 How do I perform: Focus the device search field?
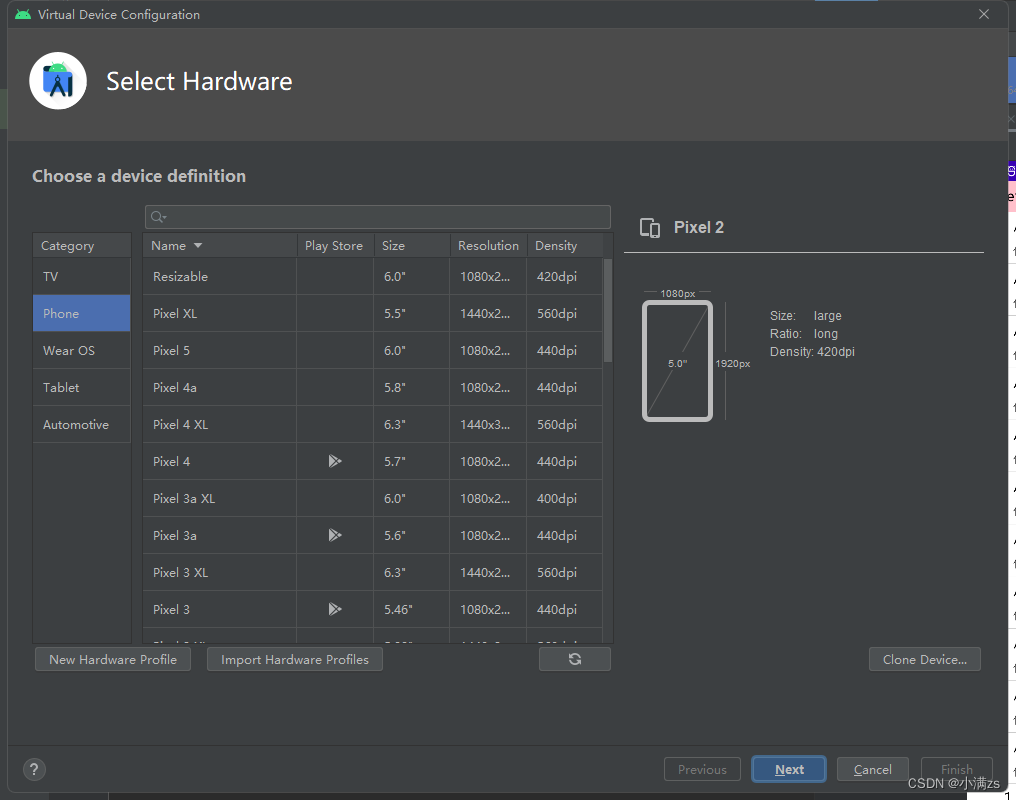(385, 217)
